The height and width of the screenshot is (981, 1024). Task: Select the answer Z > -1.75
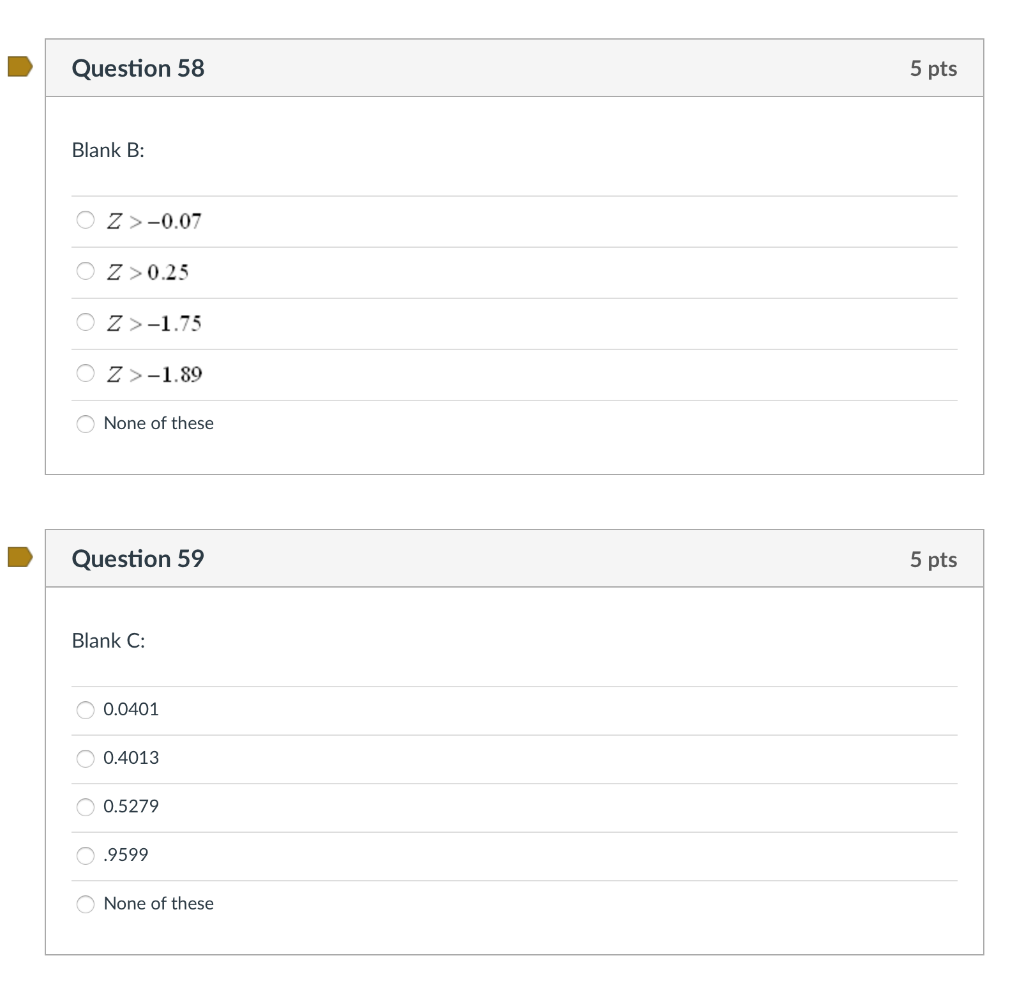(x=85, y=322)
